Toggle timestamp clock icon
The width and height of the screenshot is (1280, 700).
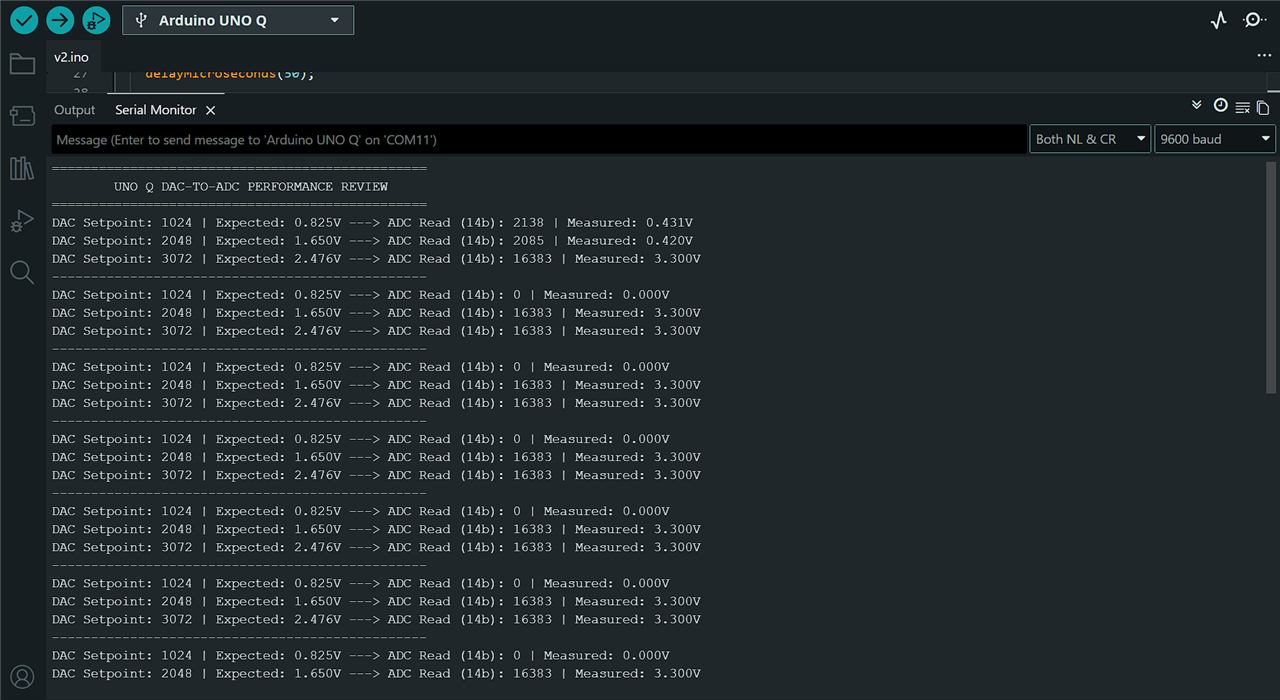[1220, 105]
